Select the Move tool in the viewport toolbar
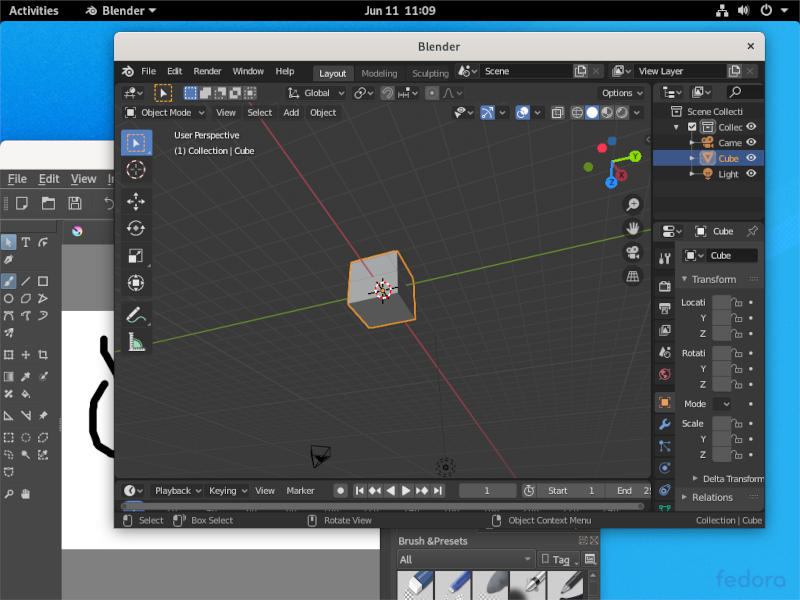 click(137, 201)
